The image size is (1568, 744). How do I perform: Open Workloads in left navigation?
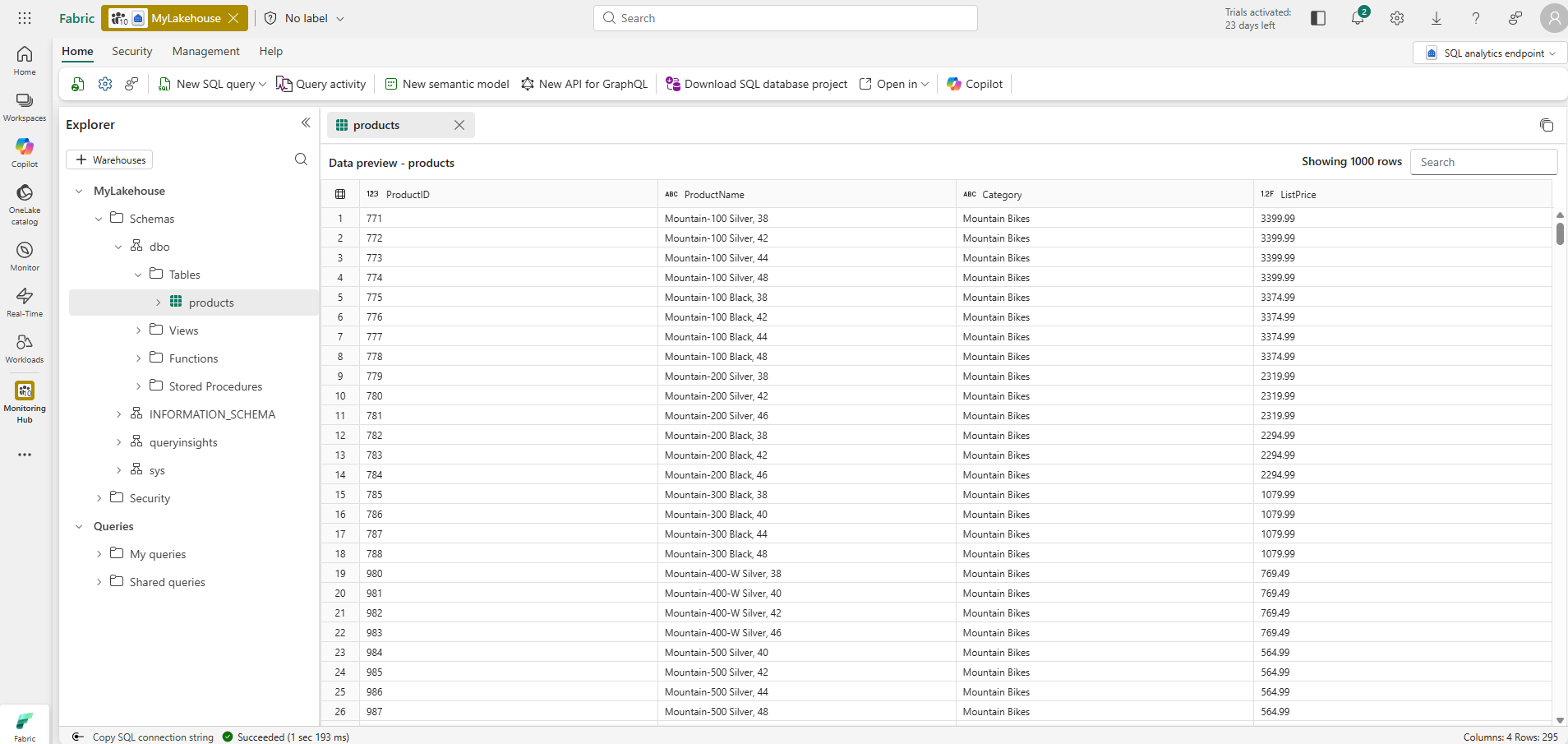coord(25,349)
